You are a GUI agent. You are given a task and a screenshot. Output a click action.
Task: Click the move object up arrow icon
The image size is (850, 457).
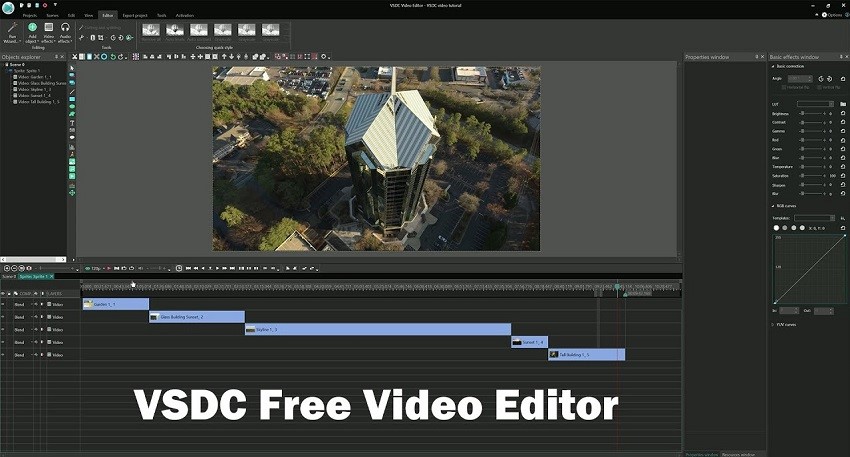click(224, 56)
